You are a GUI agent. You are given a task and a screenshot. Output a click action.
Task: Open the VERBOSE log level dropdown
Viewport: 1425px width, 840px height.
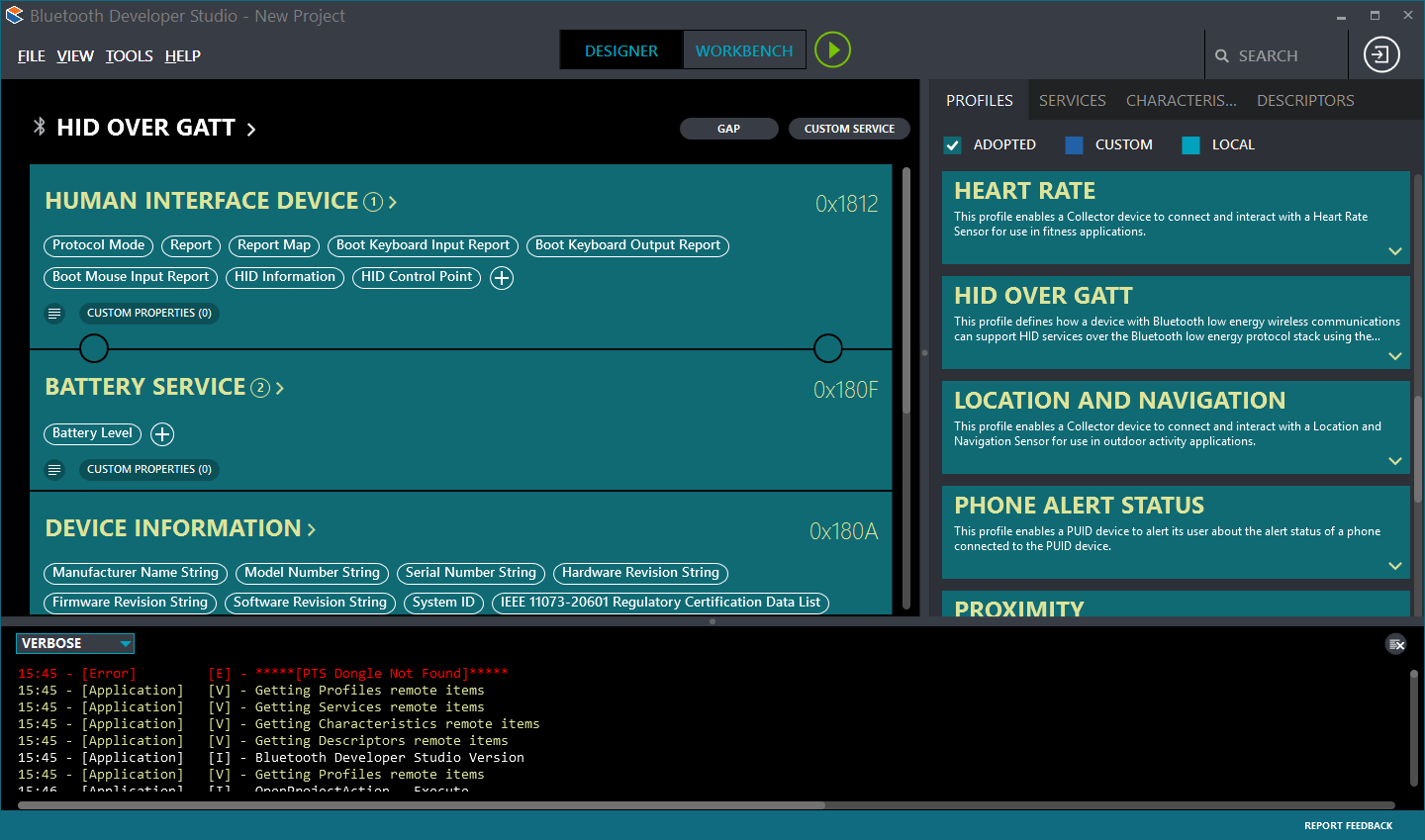pyautogui.click(x=75, y=644)
